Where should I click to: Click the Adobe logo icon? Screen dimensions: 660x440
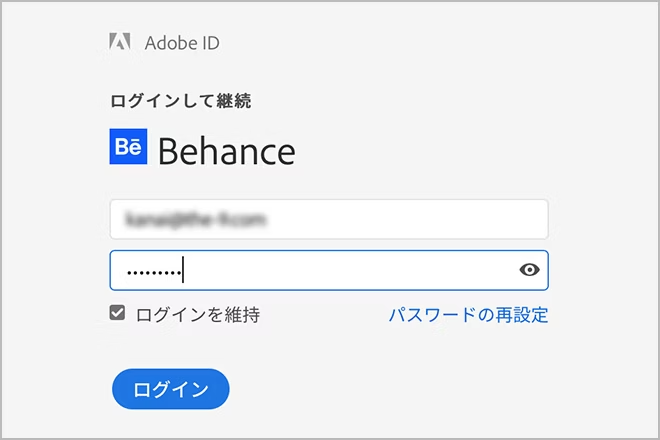pos(120,42)
